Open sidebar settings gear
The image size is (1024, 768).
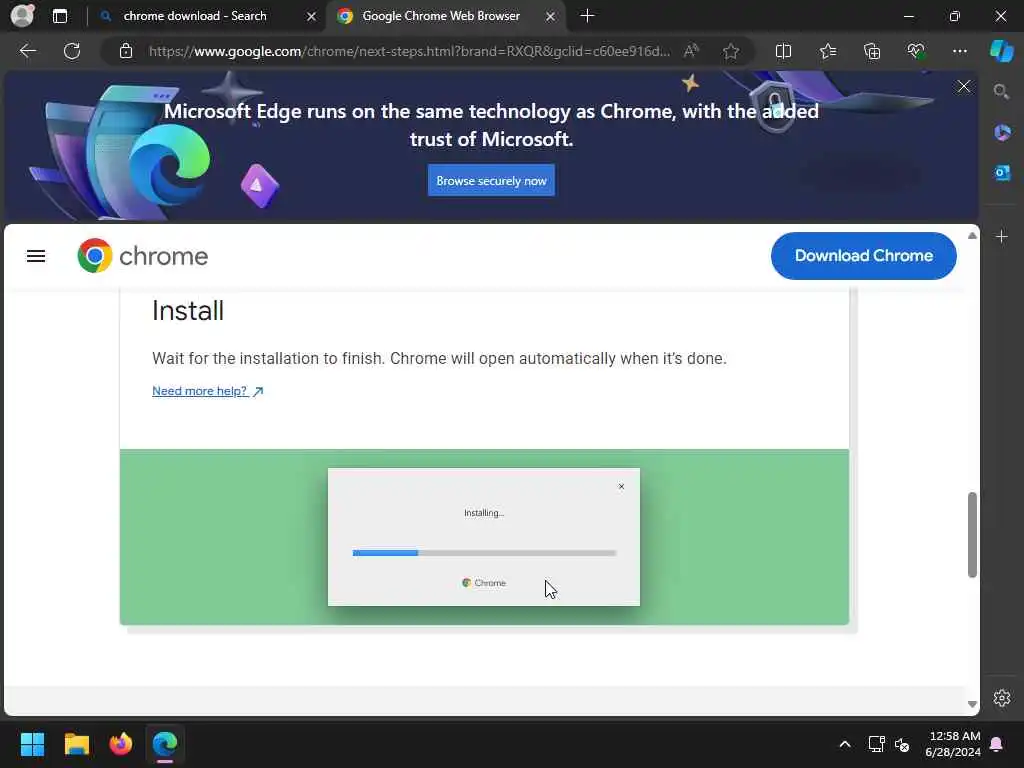point(1002,698)
